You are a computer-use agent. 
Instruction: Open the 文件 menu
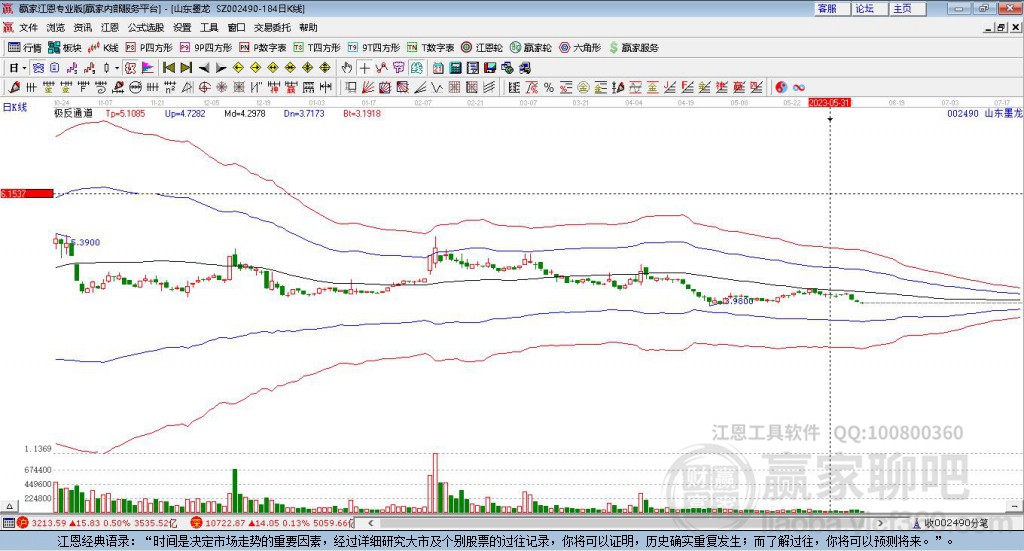coord(28,27)
